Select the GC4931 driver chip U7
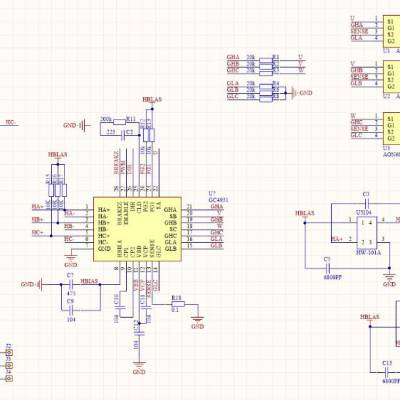 click(137, 229)
